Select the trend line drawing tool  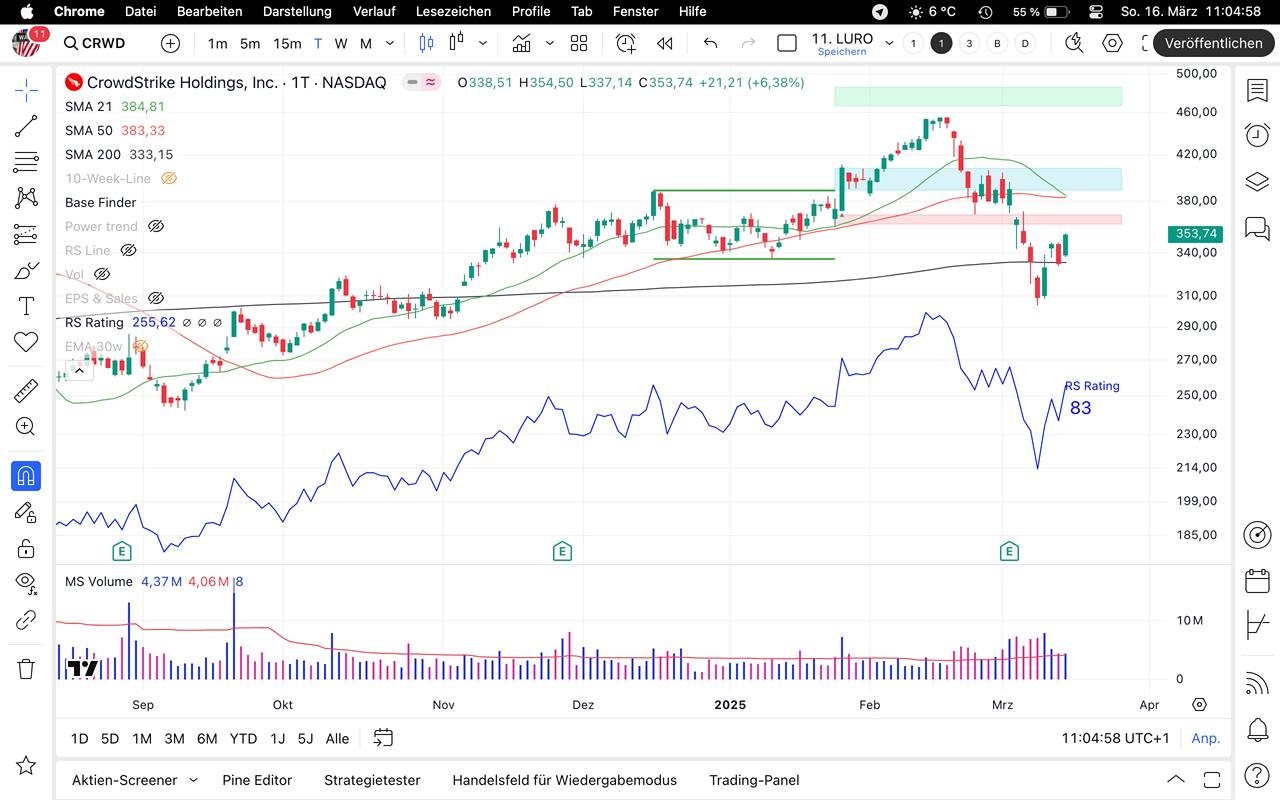[x=26, y=126]
